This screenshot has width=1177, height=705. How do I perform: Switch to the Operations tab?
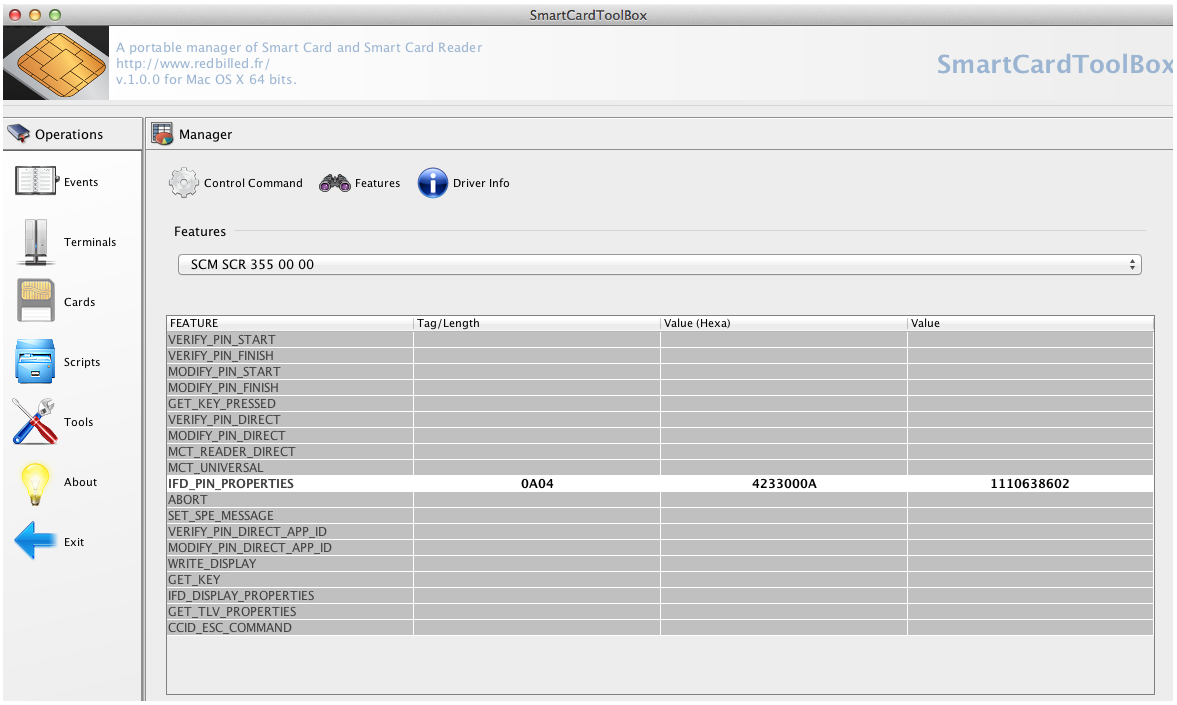coord(70,134)
